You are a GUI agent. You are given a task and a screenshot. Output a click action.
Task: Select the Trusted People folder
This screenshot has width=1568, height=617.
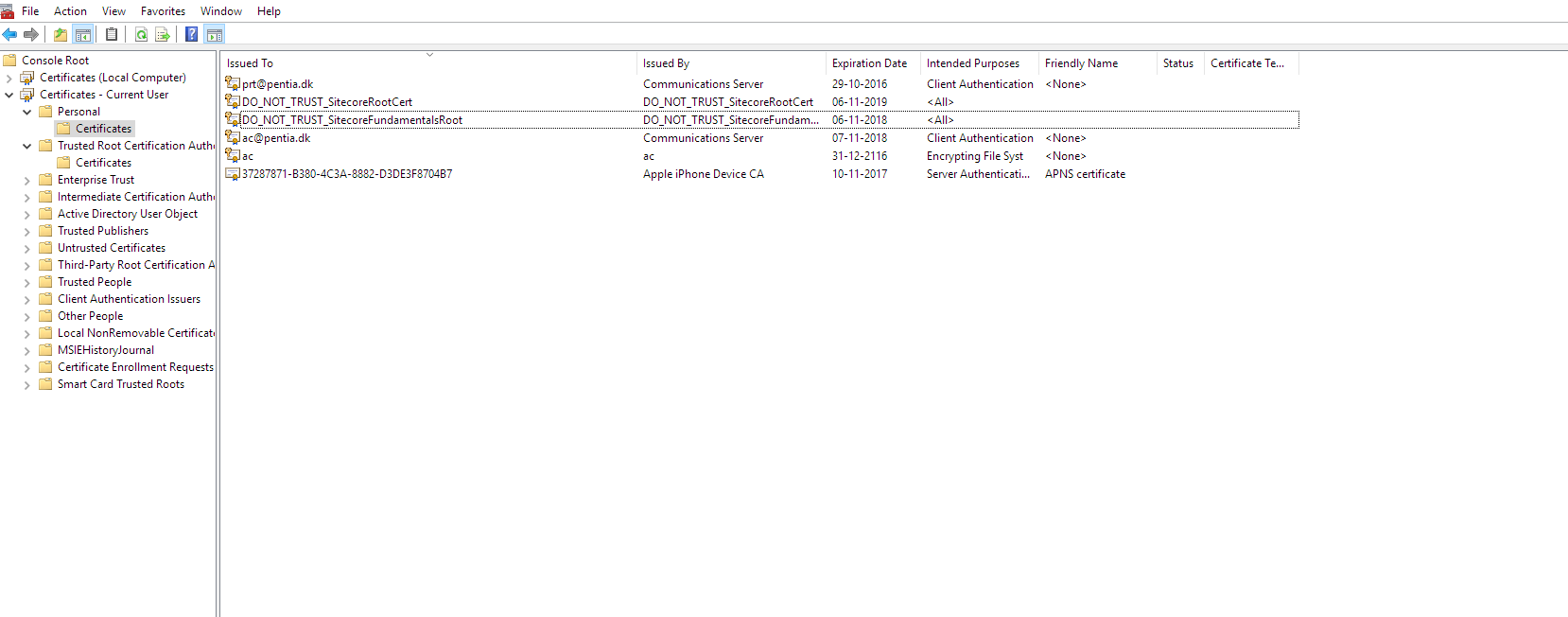point(95,282)
